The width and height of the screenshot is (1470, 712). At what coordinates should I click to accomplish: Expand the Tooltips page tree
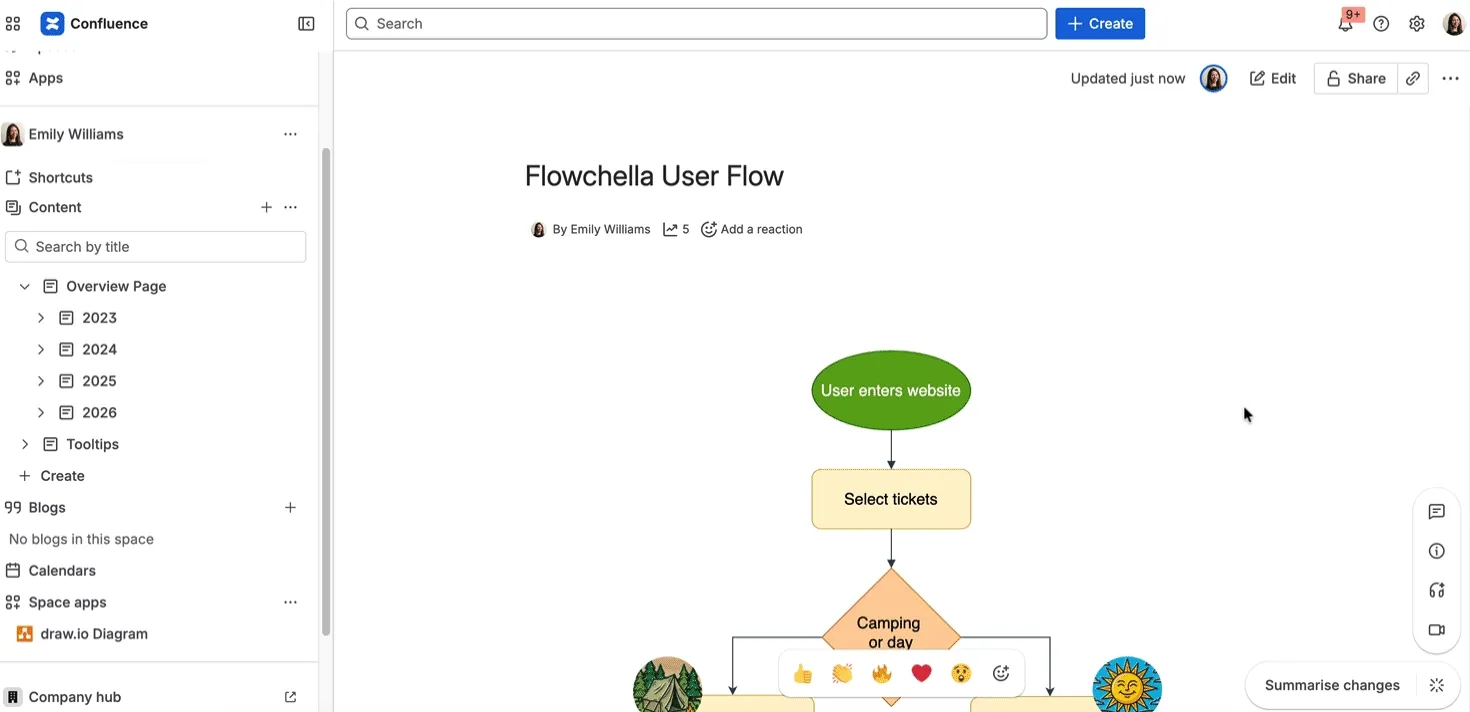[x=25, y=444]
